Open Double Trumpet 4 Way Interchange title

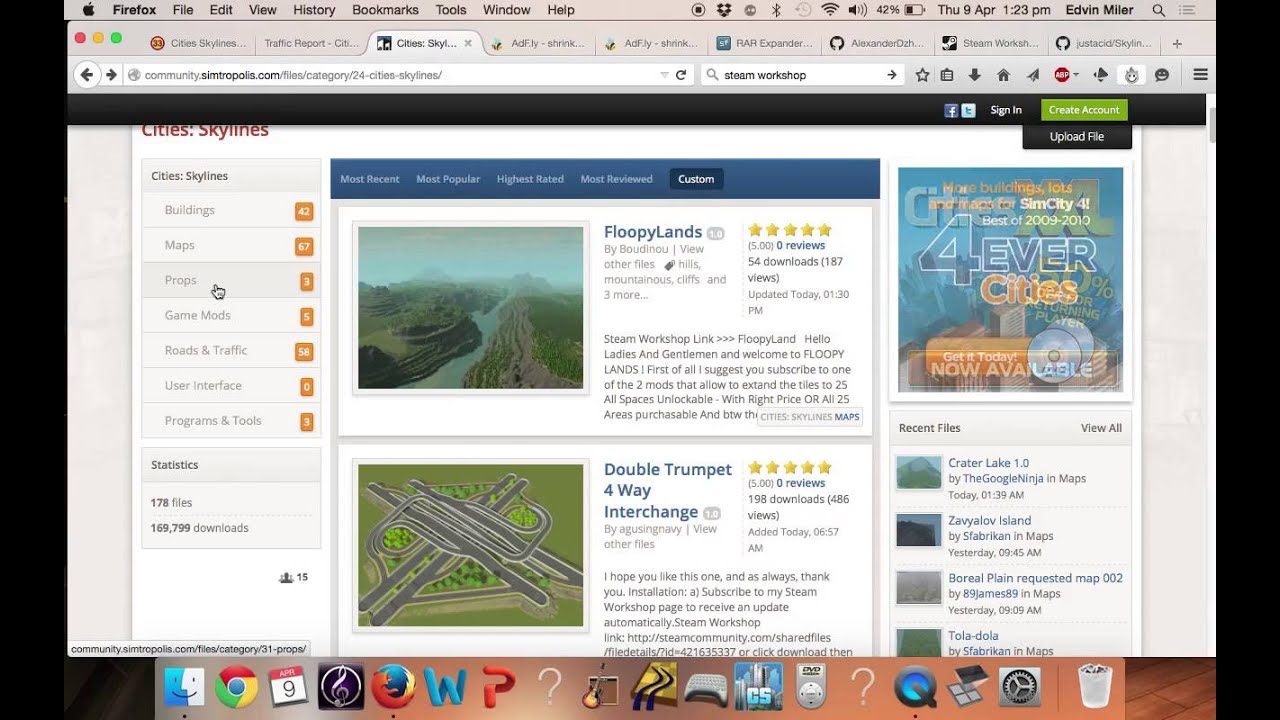click(x=668, y=490)
